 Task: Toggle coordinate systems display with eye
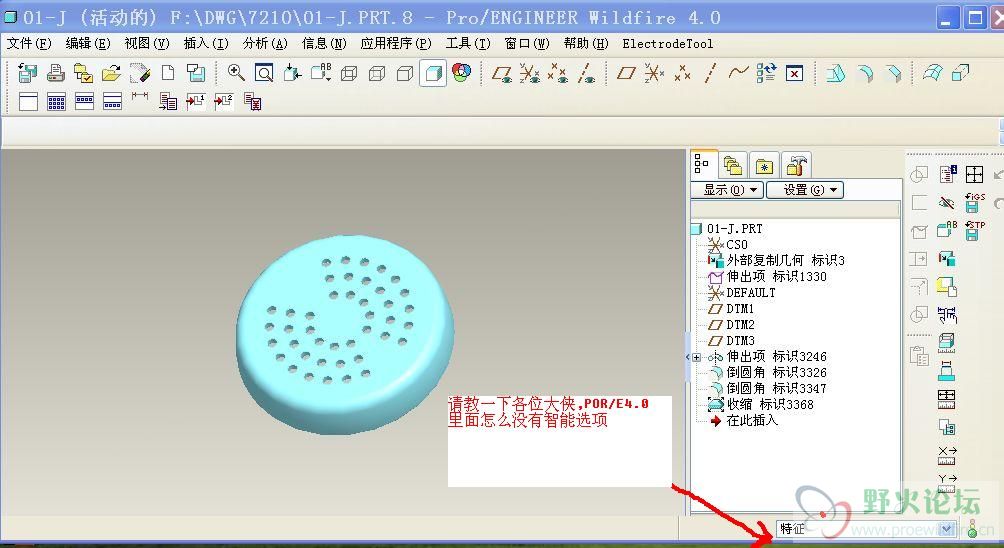[x=530, y=74]
